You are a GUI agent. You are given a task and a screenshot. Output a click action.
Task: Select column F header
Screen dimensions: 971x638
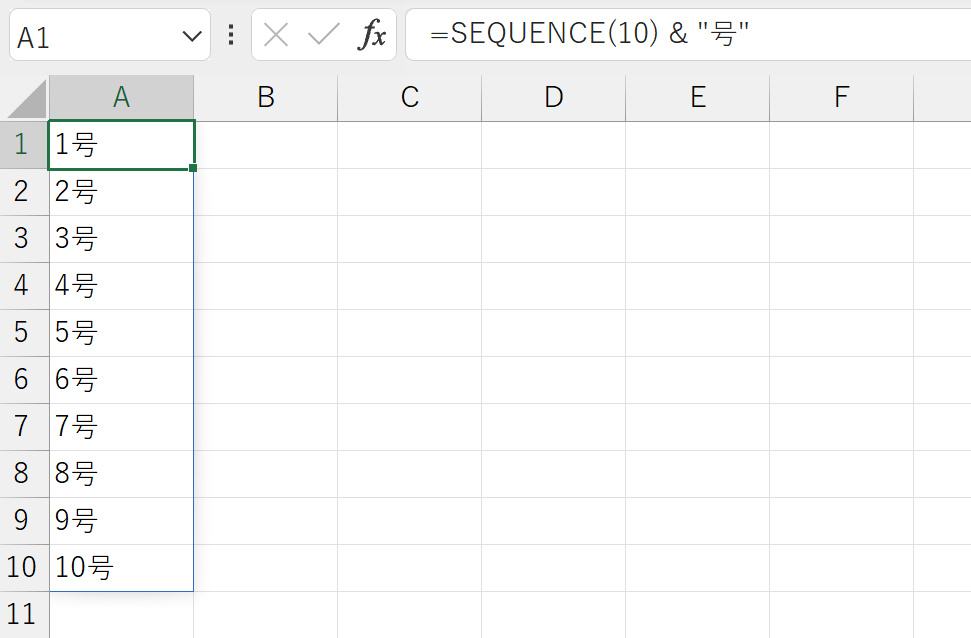[842, 98]
